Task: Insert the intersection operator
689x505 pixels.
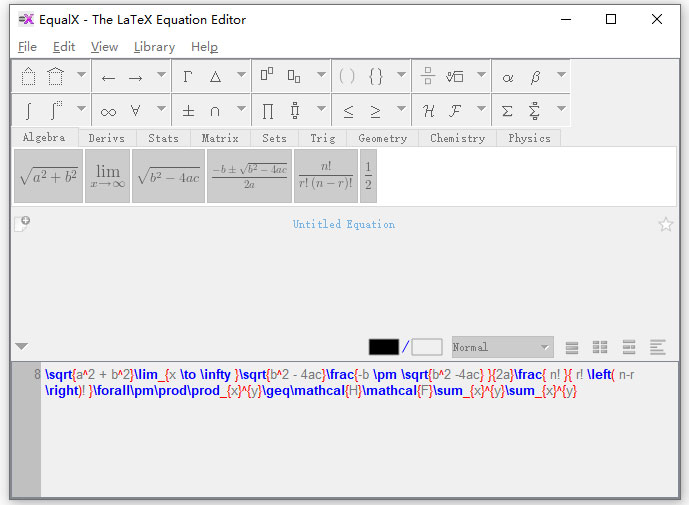Action: pyautogui.click(x=215, y=111)
